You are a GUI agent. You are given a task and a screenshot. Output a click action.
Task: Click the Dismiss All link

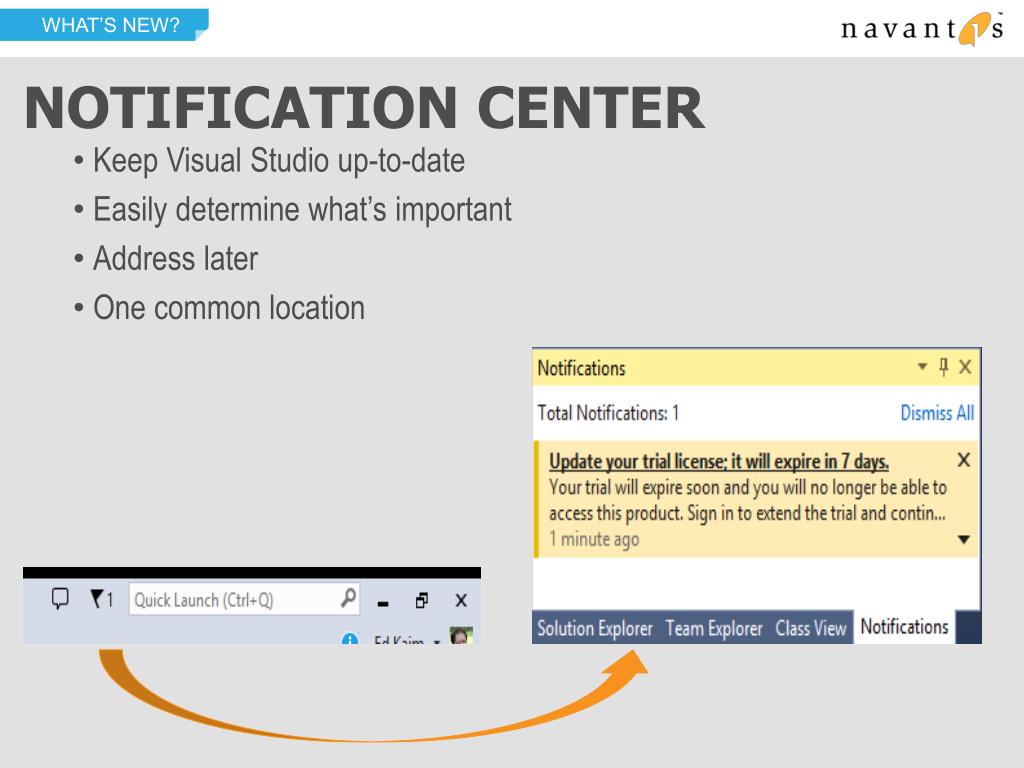(x=937, y=413)
